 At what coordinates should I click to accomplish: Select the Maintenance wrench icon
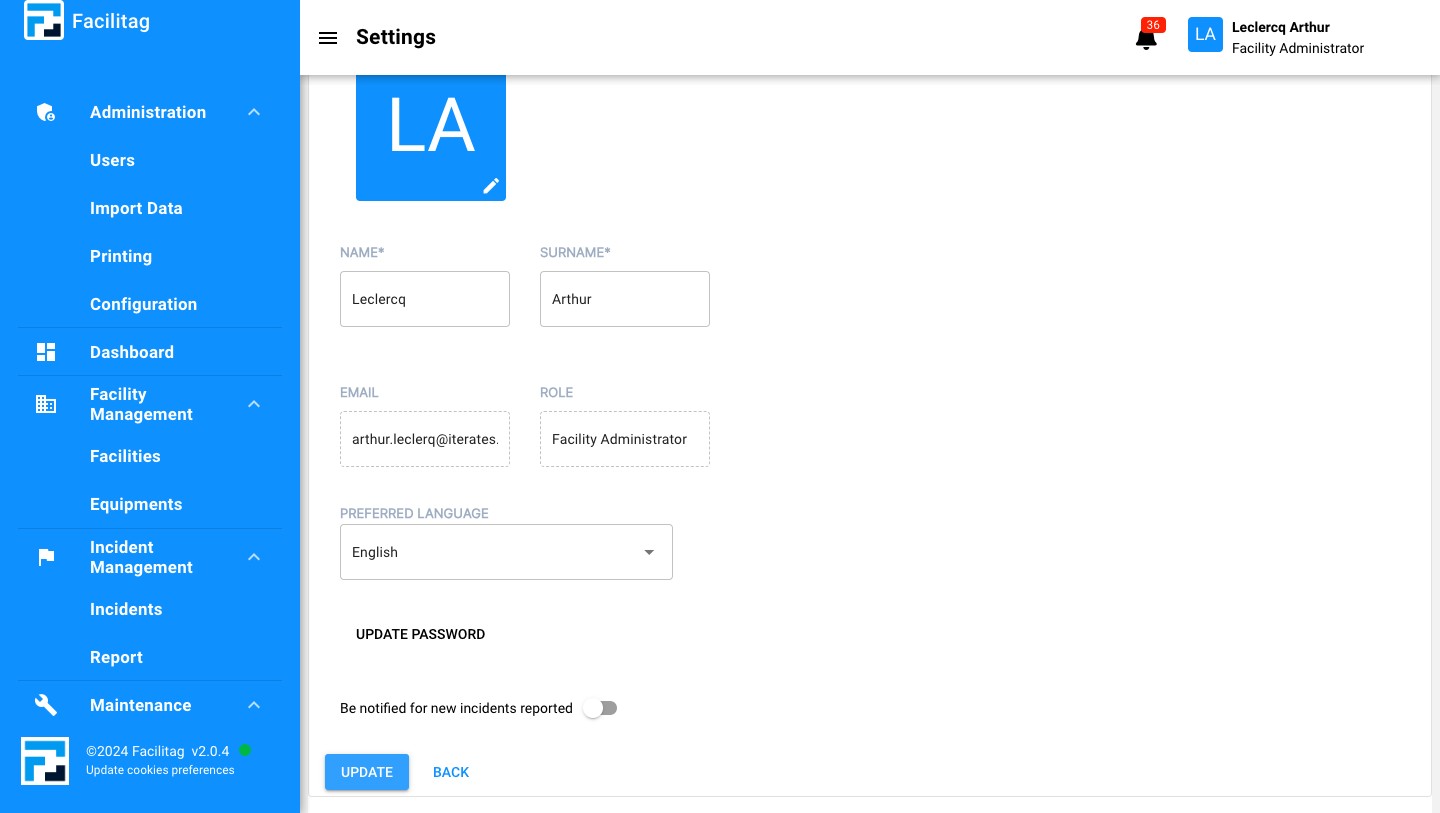point(46,705)
